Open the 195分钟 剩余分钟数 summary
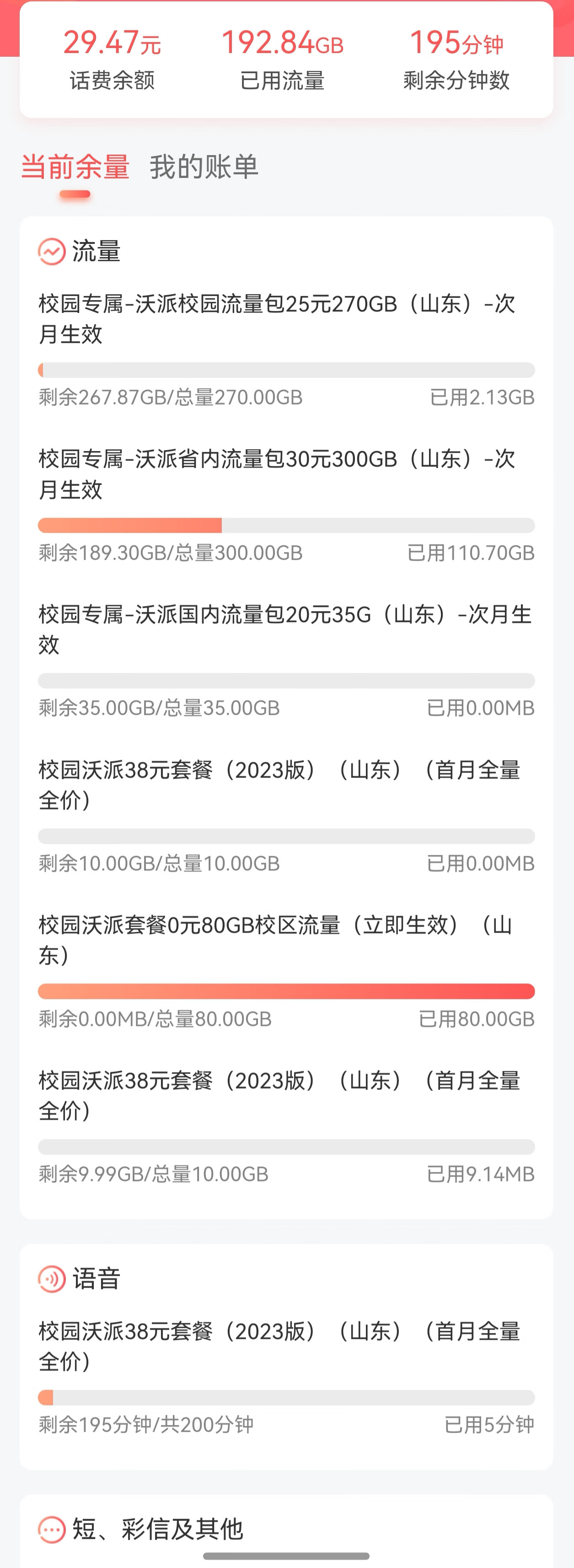This screenshot has height=1568, width=574. (456, 59)
